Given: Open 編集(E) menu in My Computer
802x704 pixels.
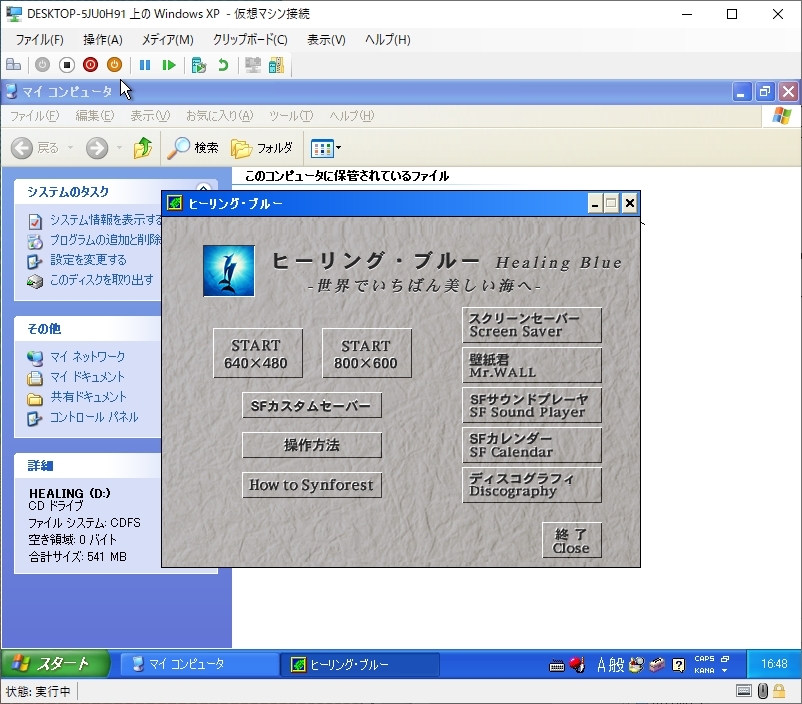Looking at the screenshot, I should click(95, 116).
